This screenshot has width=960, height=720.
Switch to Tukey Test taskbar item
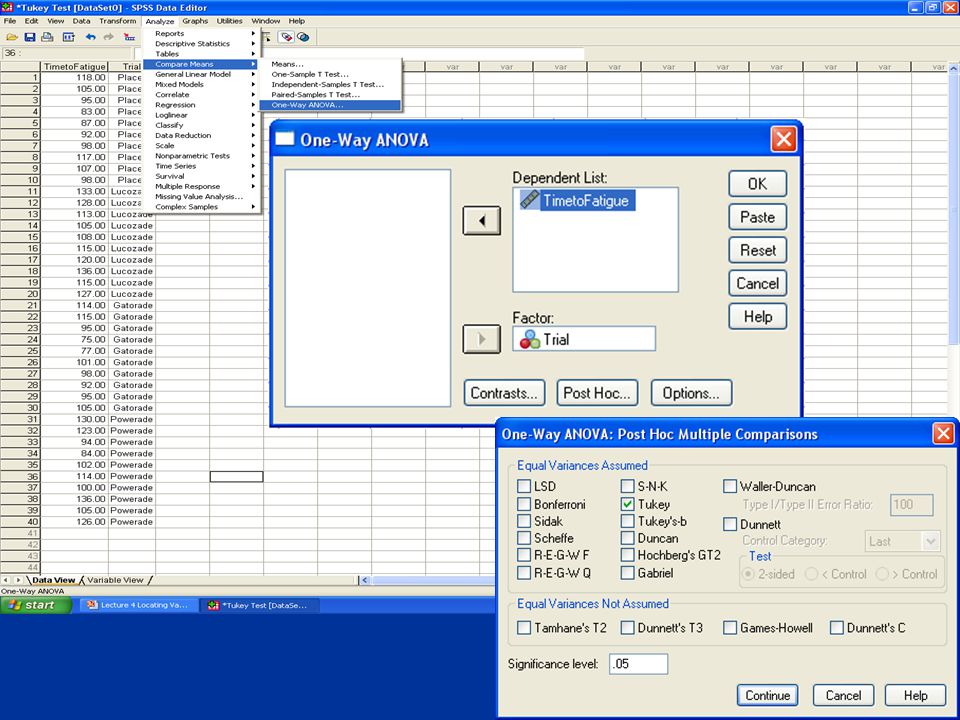(260, 605)
